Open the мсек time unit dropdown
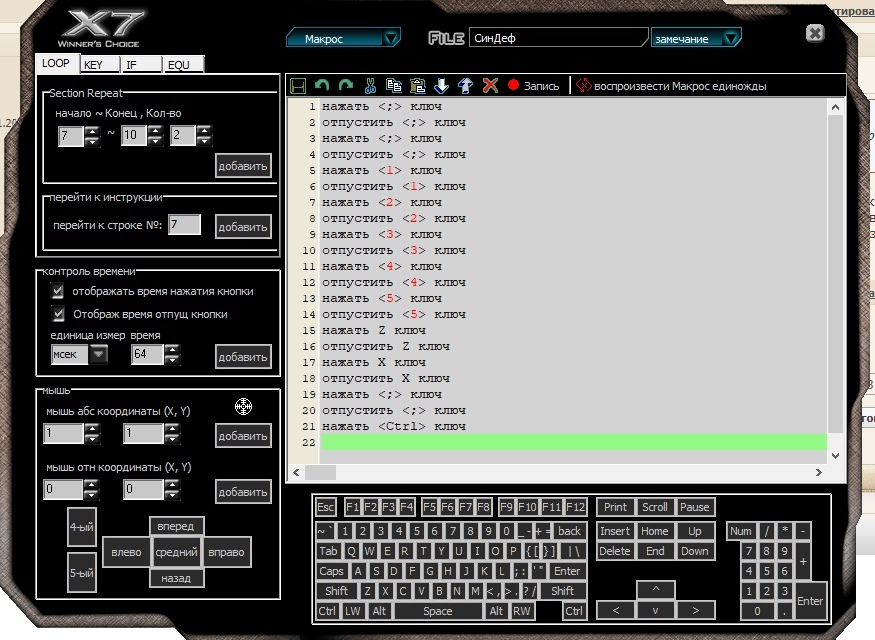 point(80,354)
